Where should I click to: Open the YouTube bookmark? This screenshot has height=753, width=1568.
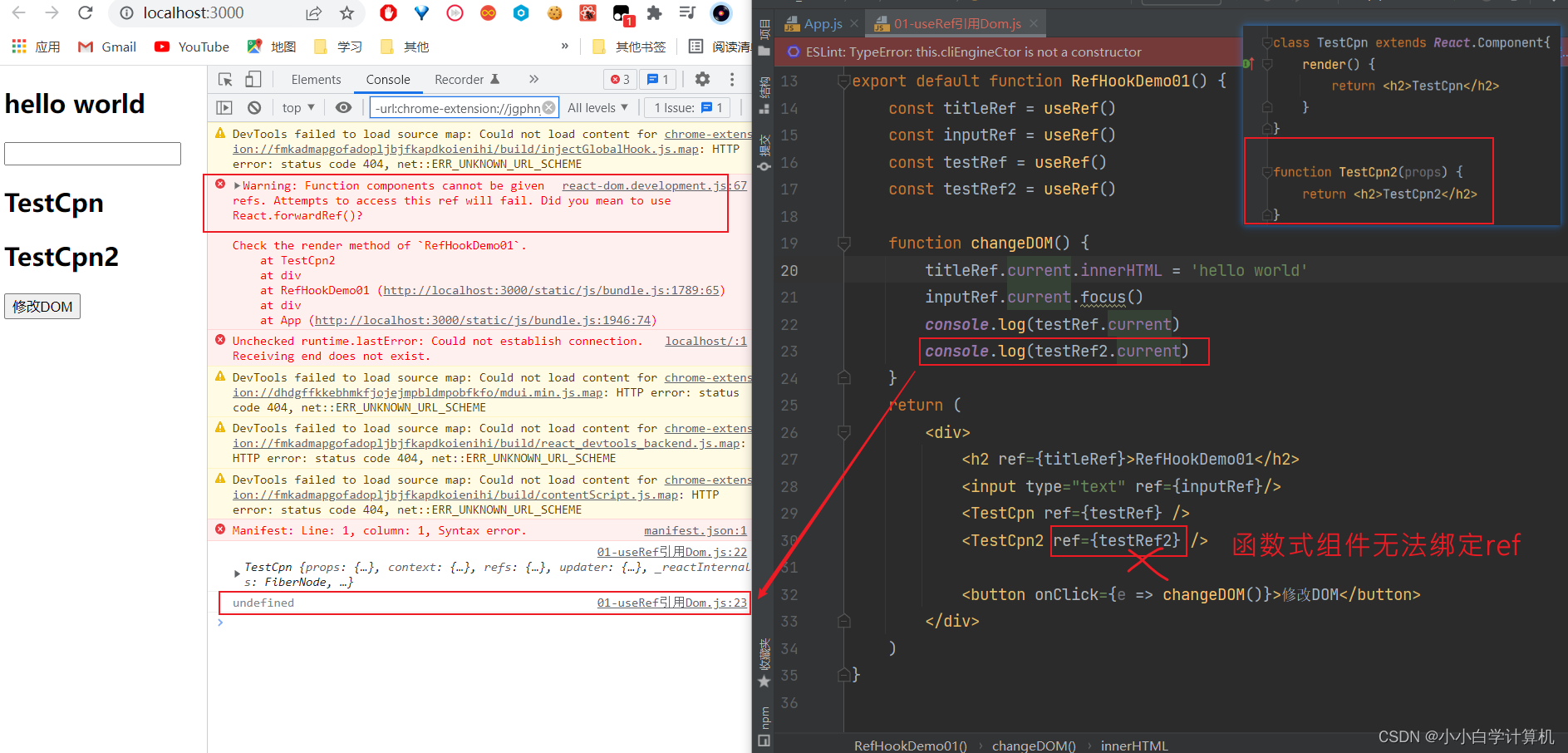[x=192, y=47]
